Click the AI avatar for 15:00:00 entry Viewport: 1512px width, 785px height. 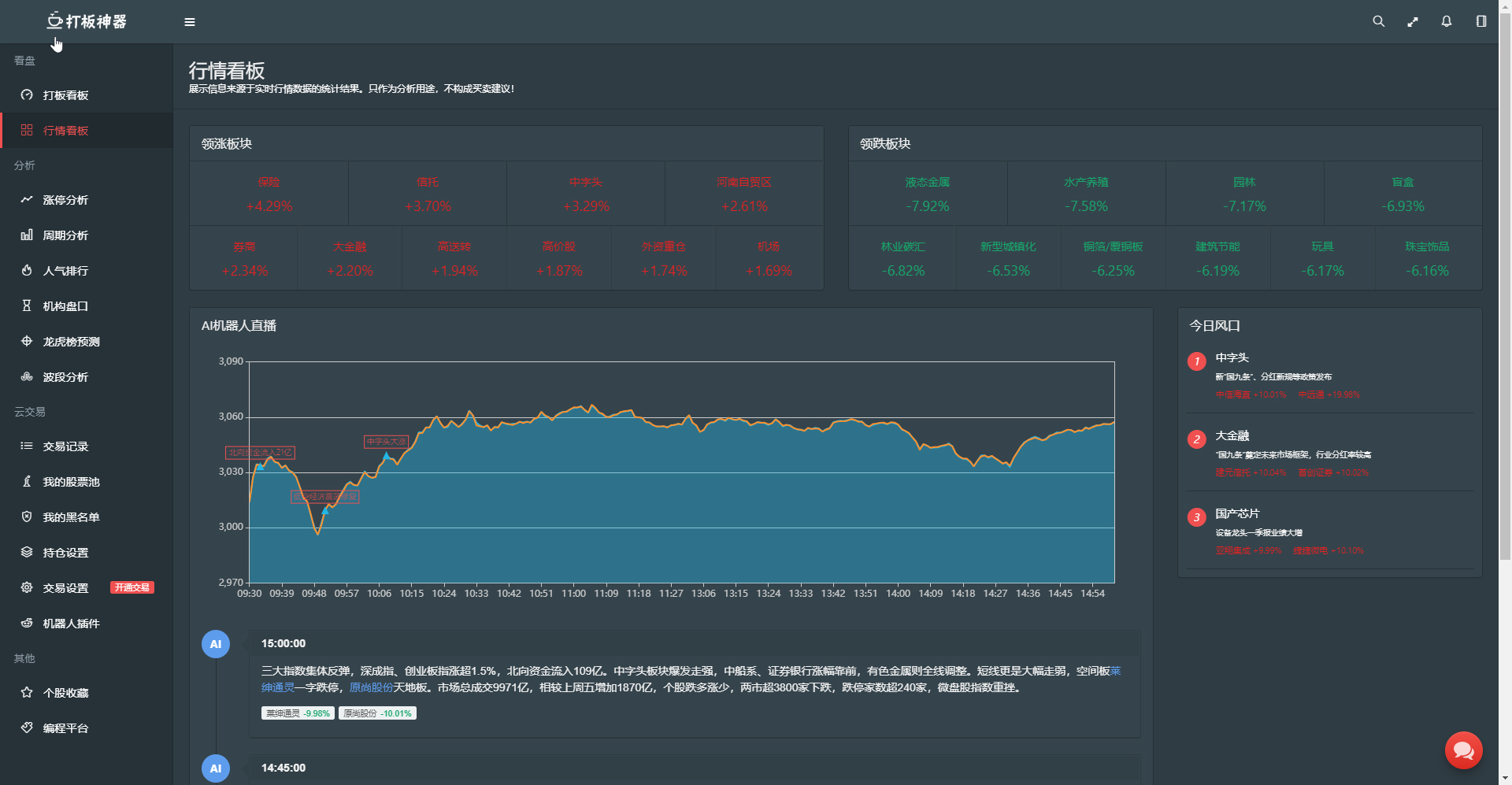tap(216, 644)
